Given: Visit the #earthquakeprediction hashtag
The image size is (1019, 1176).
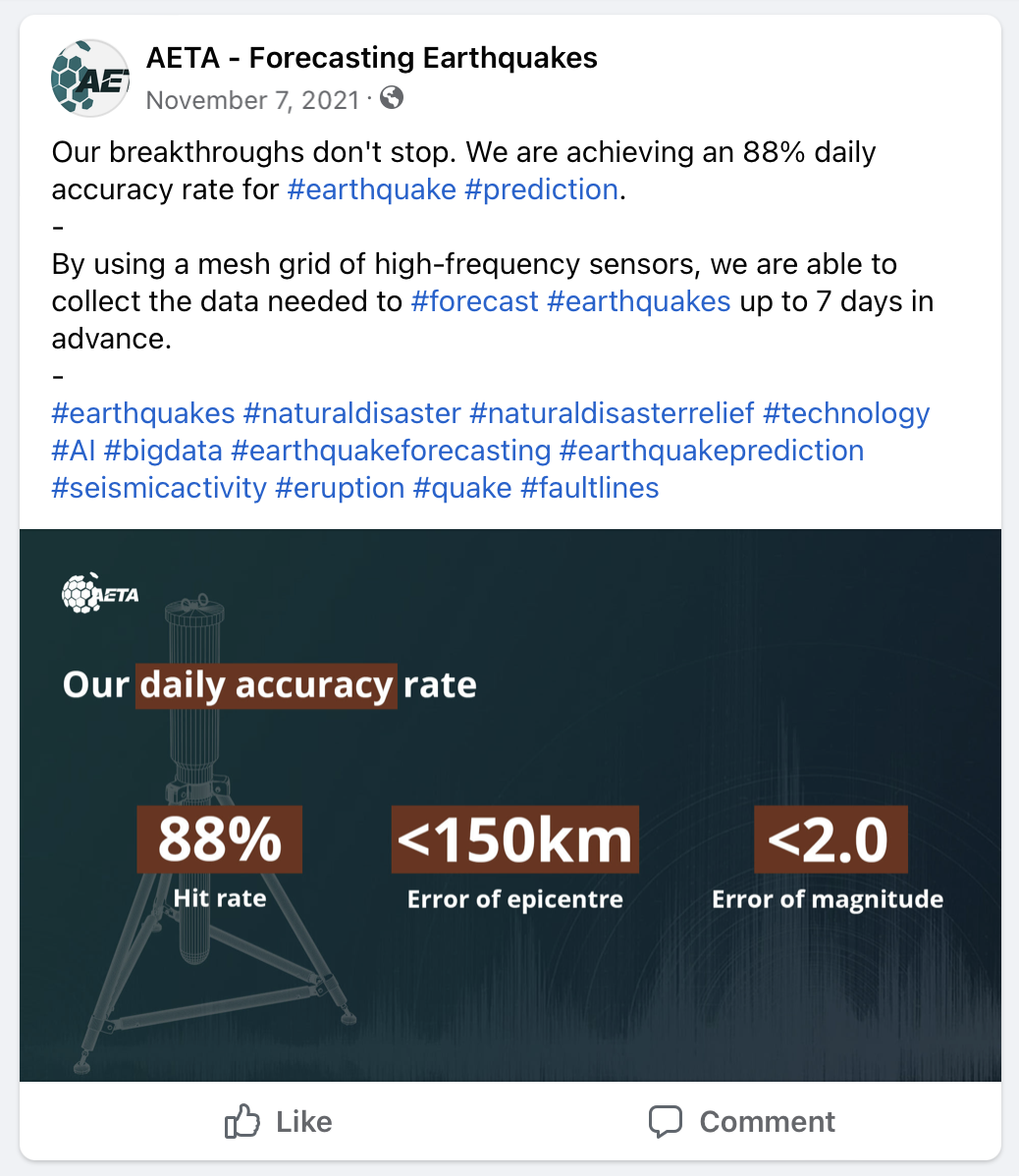Looking at the screenshot, I should pyautogui.click(x=712, y=451).
